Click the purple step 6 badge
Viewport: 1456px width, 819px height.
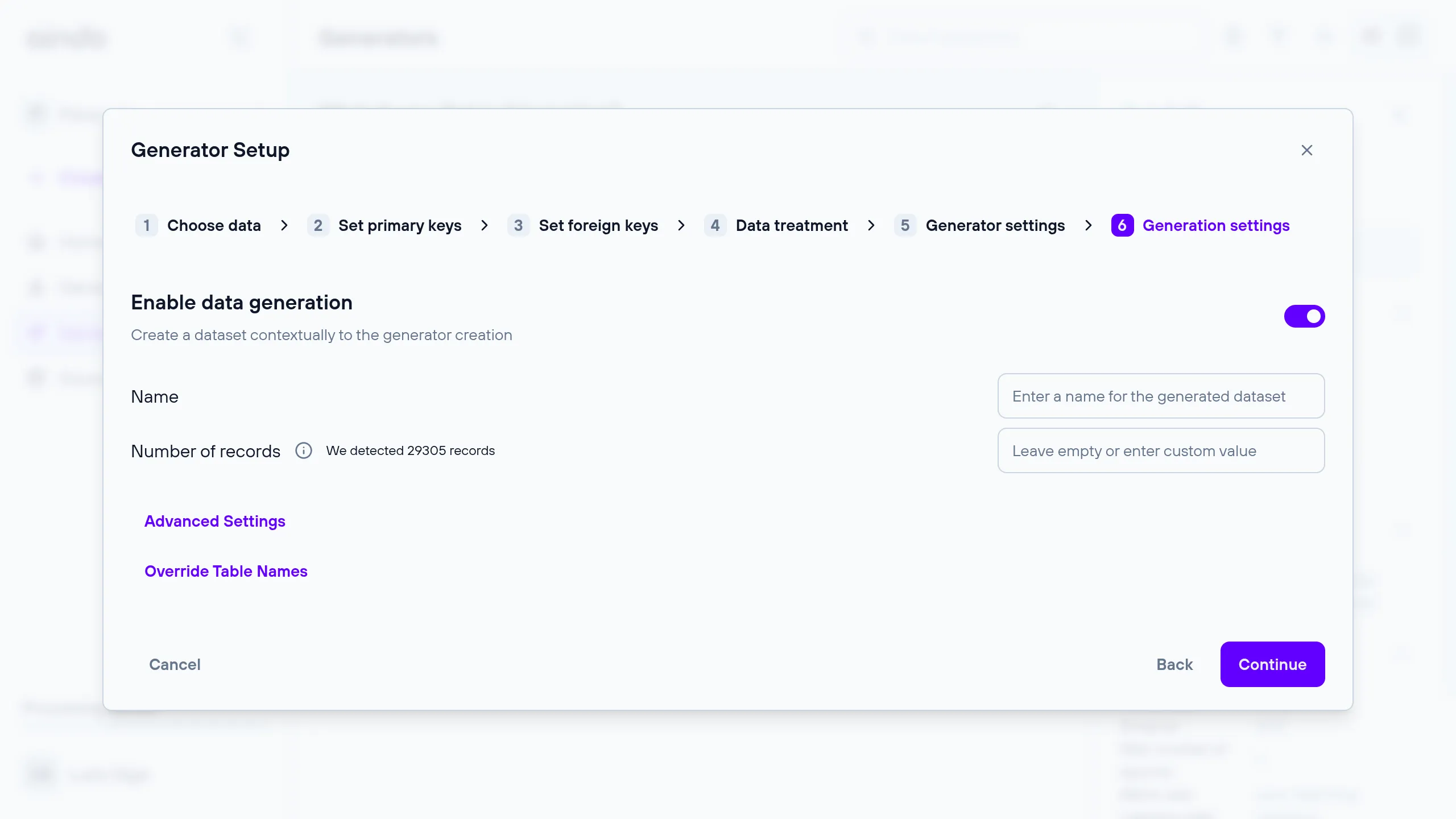point(1122,225)
